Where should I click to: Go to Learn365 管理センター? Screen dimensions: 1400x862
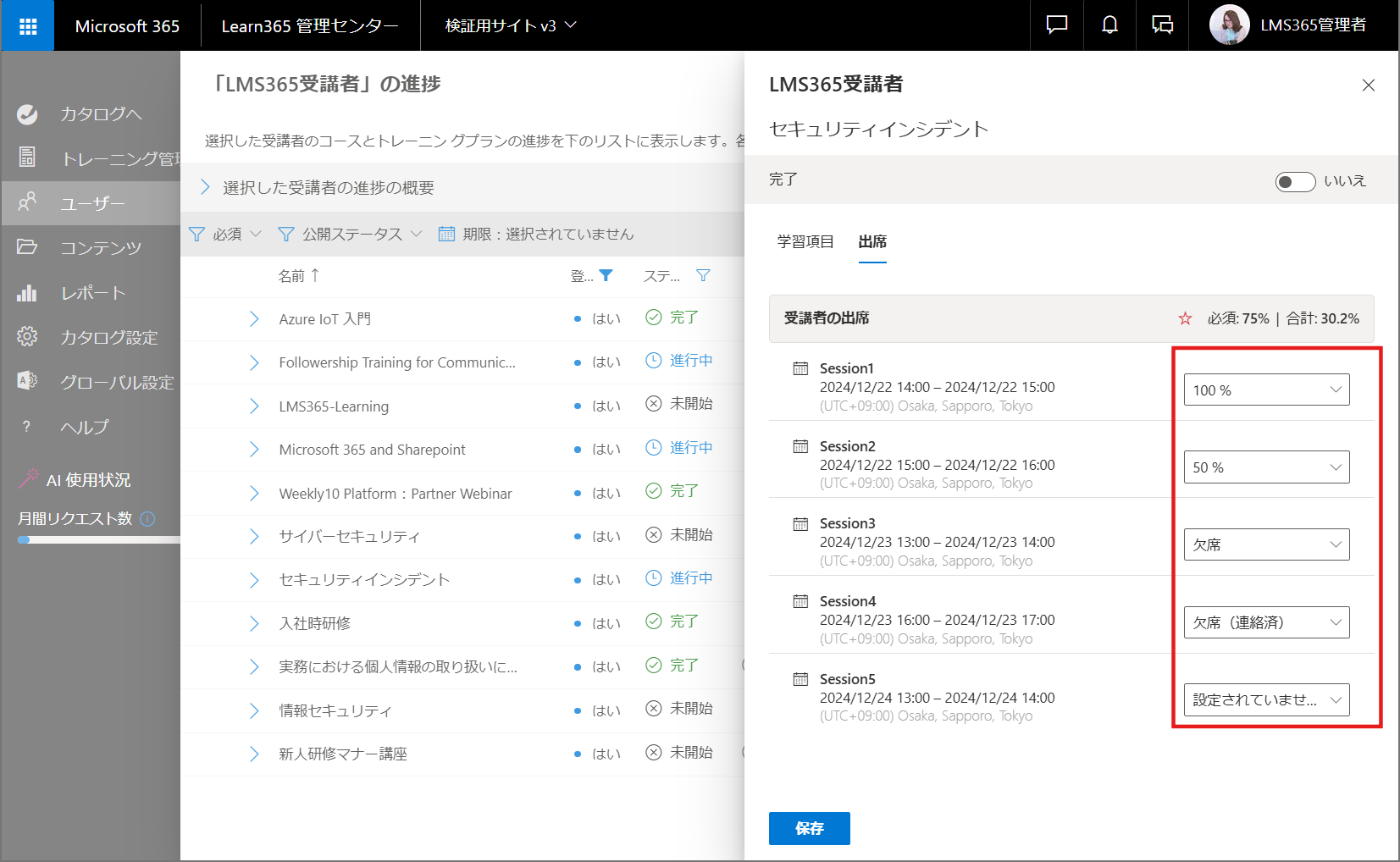point(310,26)
